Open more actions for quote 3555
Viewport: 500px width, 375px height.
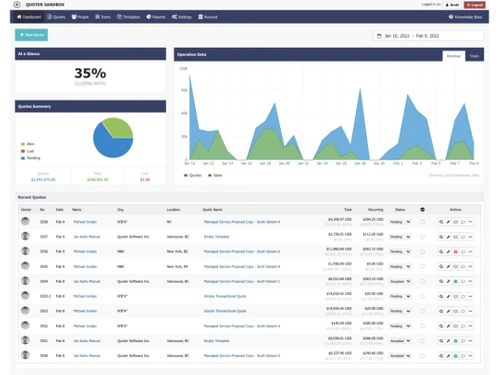470,266
